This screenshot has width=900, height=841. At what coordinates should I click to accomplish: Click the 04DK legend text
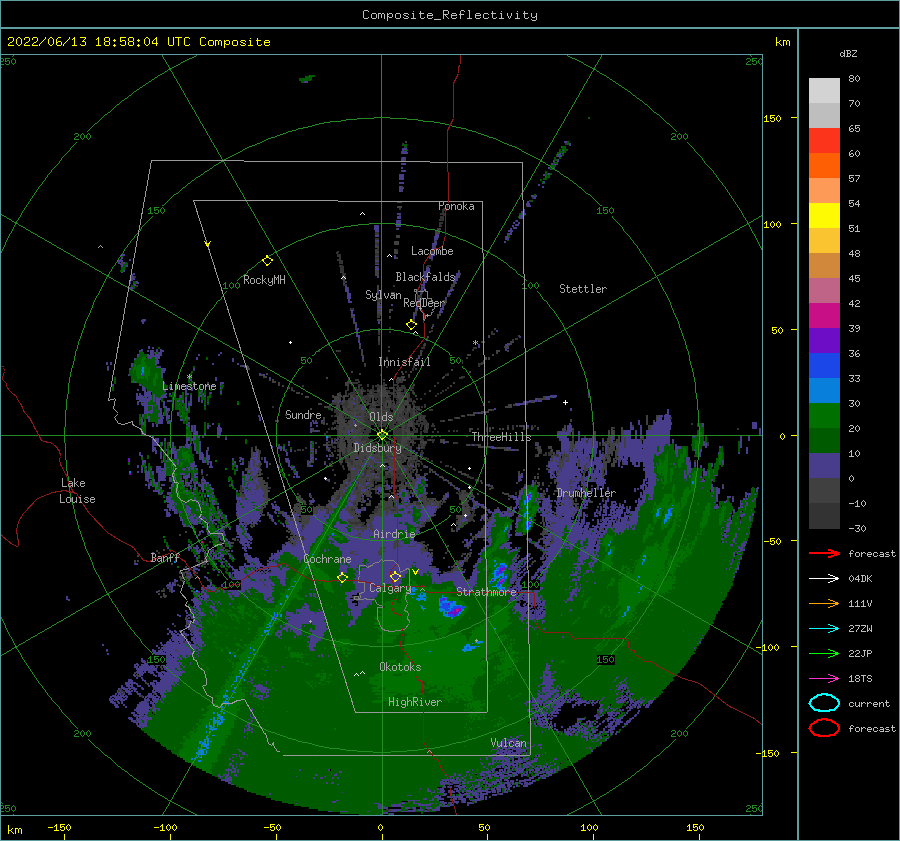[860, 578]
